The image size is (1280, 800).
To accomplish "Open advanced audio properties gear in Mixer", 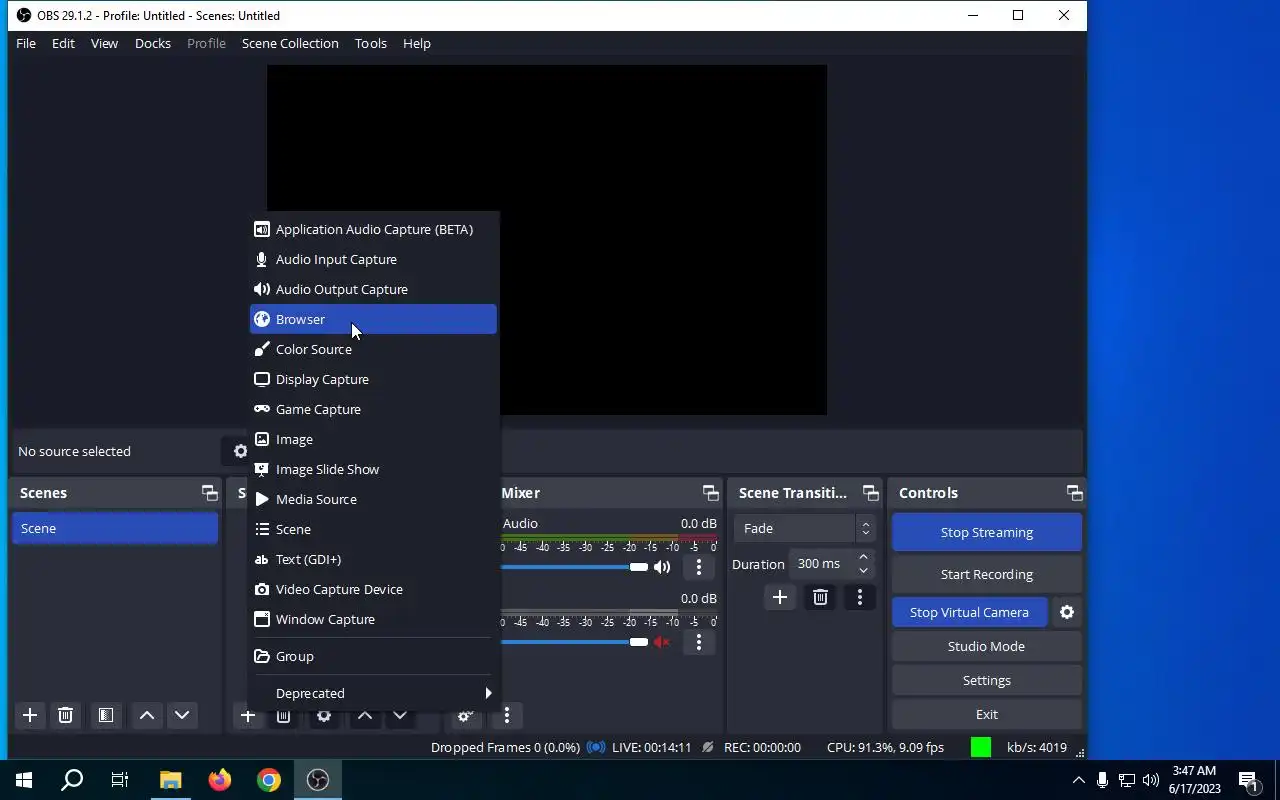I will [x=465, y=715].
